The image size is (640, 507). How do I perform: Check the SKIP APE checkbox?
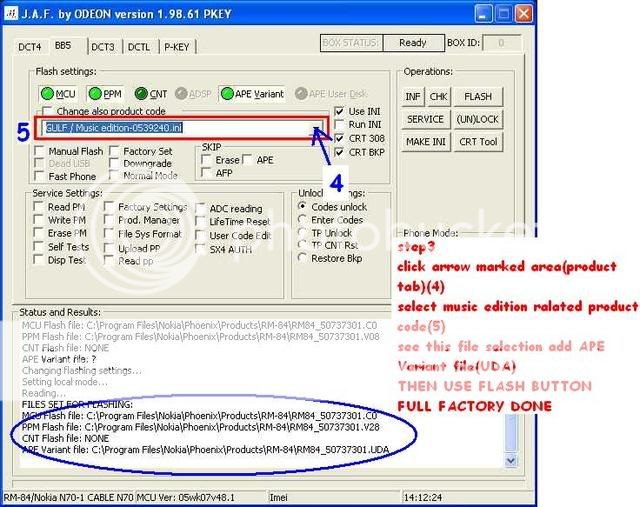[247, 160]
